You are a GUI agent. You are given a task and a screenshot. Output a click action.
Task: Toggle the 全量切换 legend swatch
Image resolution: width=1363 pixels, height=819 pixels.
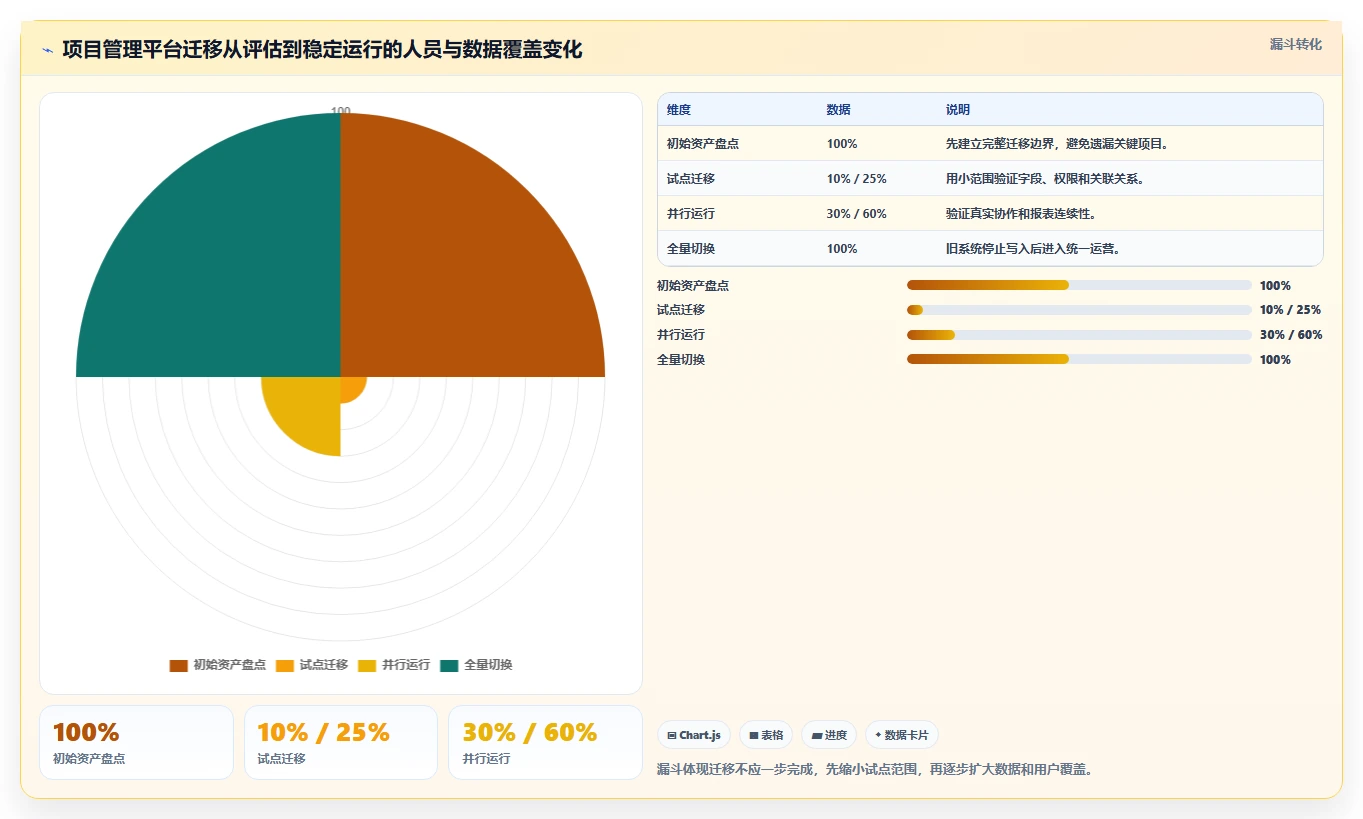[x=449, y=665]
